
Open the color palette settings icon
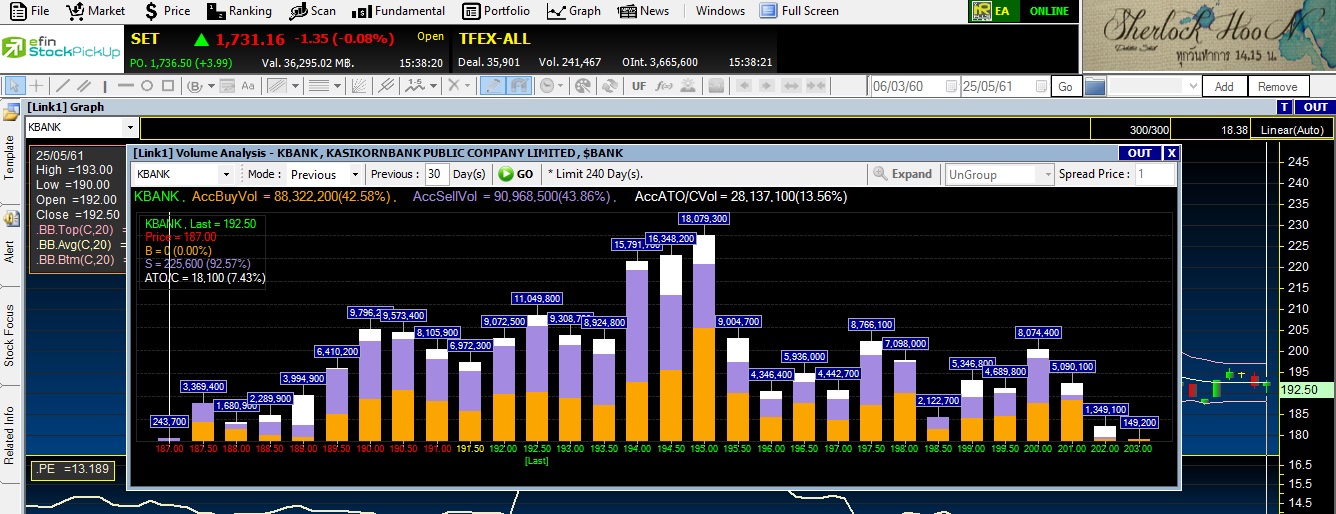pyautogui.click(x=582, y=86)
